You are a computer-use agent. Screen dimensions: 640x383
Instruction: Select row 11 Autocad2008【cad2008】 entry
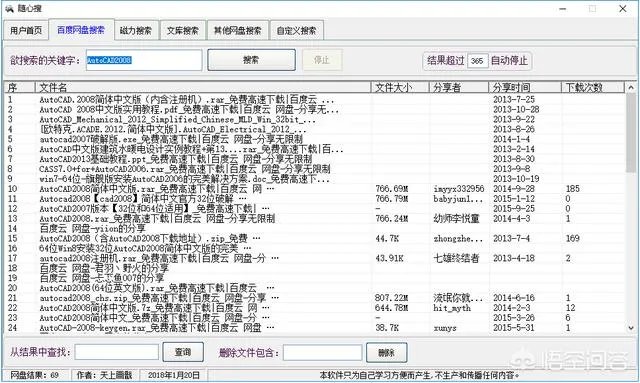(x=315, y=198)
